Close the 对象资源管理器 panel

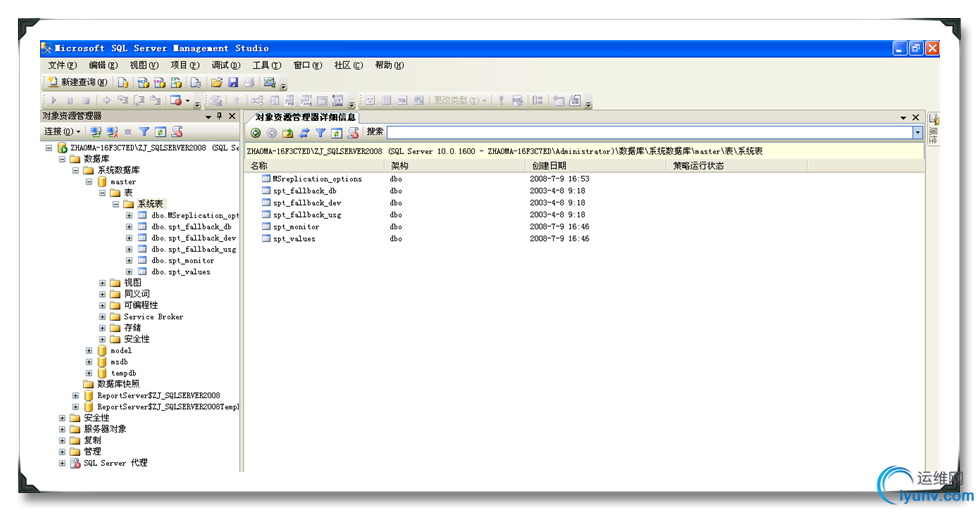pyautogui.click(x=232, y=116)
